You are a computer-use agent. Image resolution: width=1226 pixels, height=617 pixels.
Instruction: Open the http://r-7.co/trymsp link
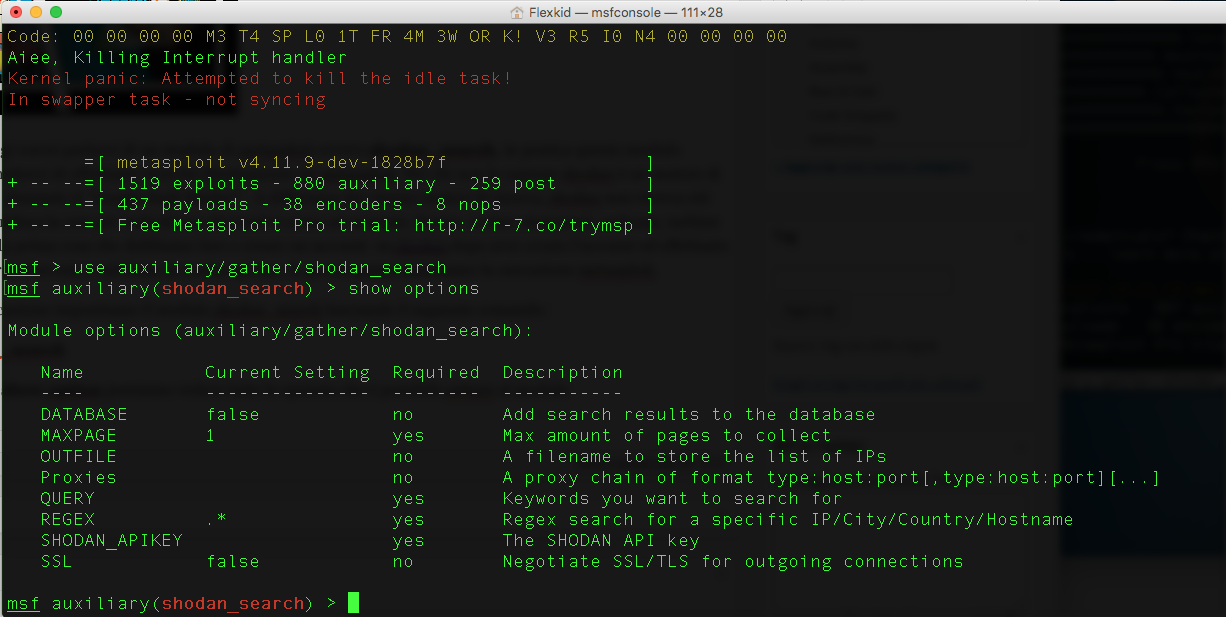[523, 225]
